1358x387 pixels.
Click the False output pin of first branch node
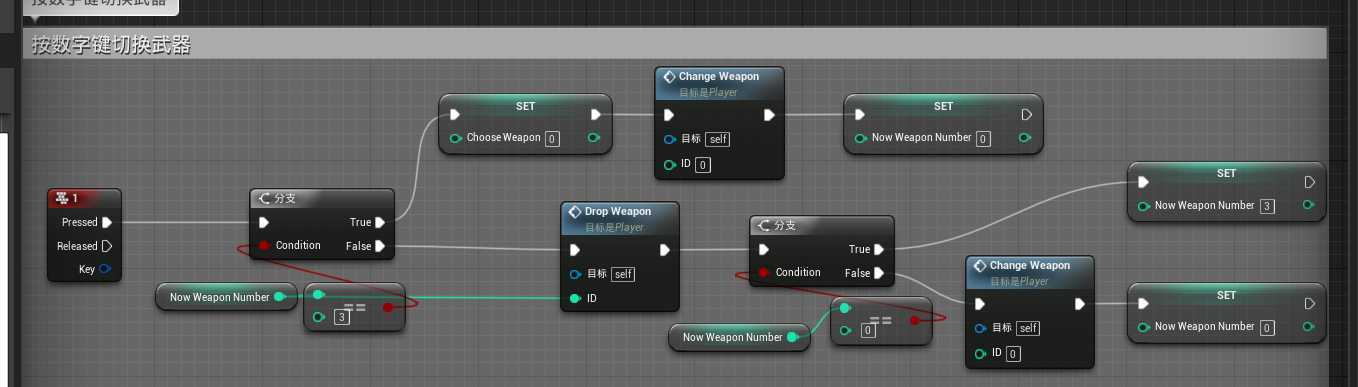point(380,246)
